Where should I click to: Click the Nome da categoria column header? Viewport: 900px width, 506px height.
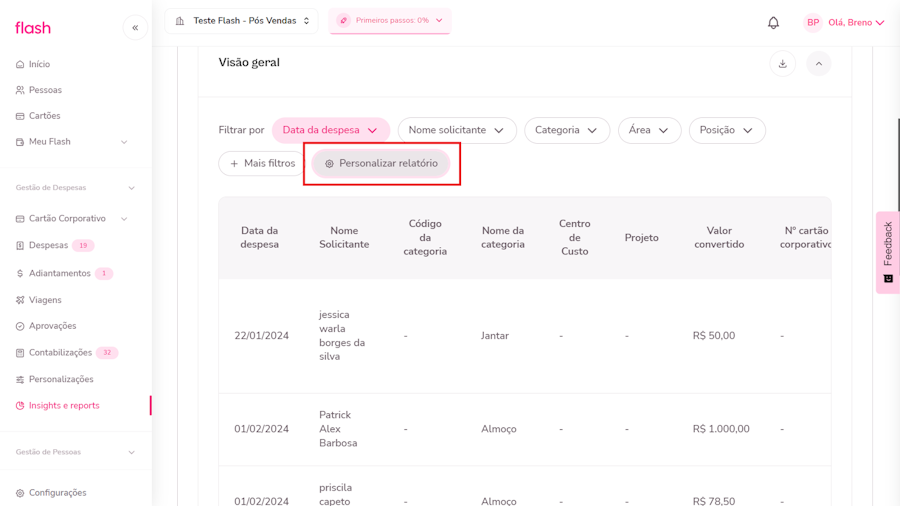pos(503,238)
